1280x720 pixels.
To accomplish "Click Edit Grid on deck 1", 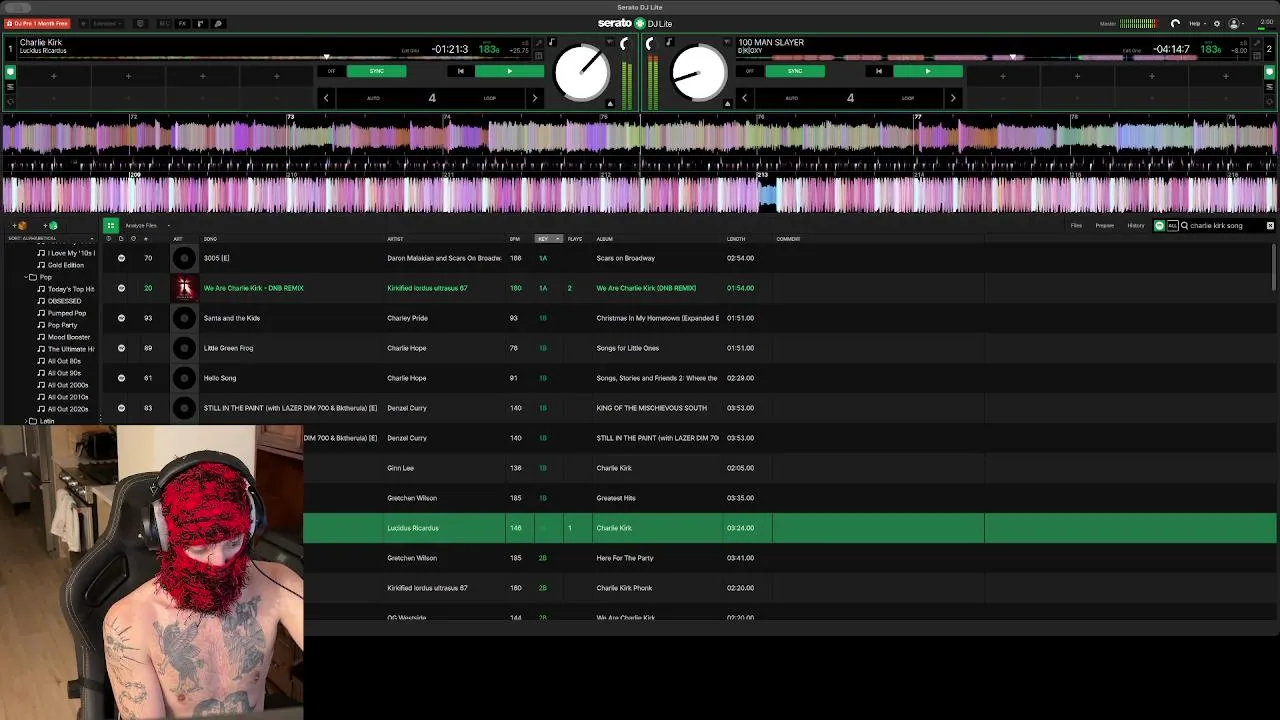I will point(410,50).
